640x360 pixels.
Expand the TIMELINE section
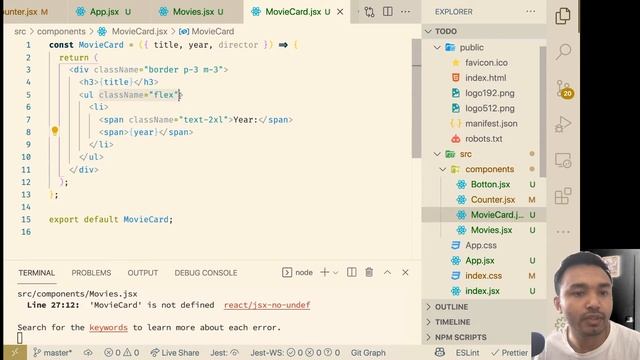tap(484, 322)
